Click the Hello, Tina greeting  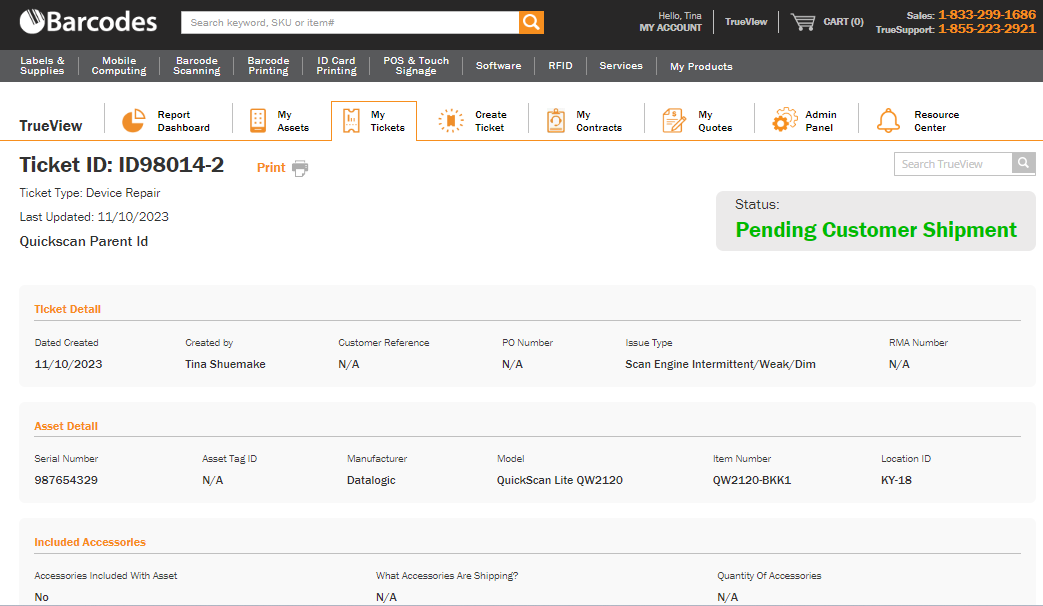click(x=680, y=16)
